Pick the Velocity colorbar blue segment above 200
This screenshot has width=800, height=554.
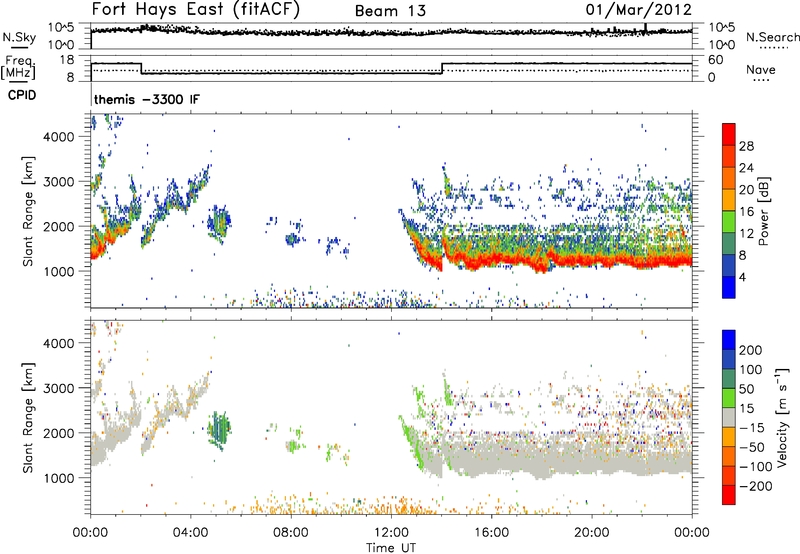729,340
